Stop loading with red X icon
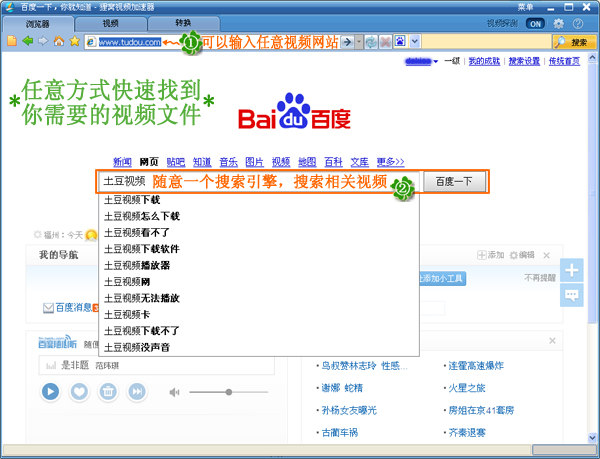 pos(385,42)
